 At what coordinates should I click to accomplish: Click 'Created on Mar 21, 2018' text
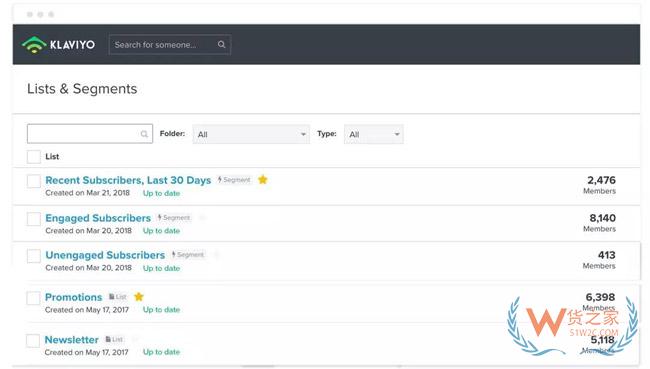click(x=87, y=193)
